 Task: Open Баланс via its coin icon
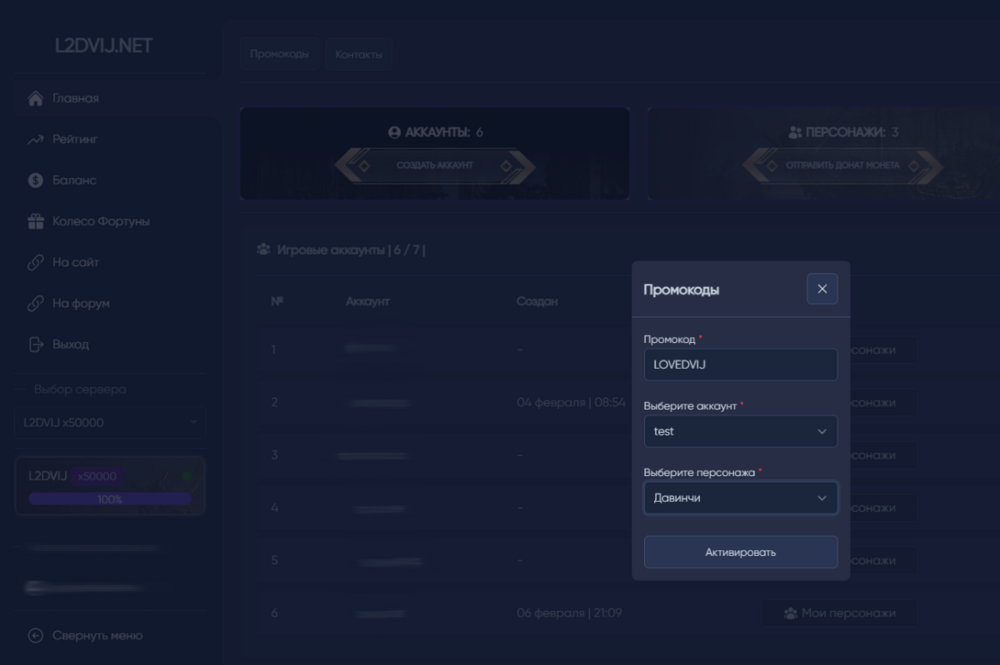pyautogui.click(x=35, y=181)
